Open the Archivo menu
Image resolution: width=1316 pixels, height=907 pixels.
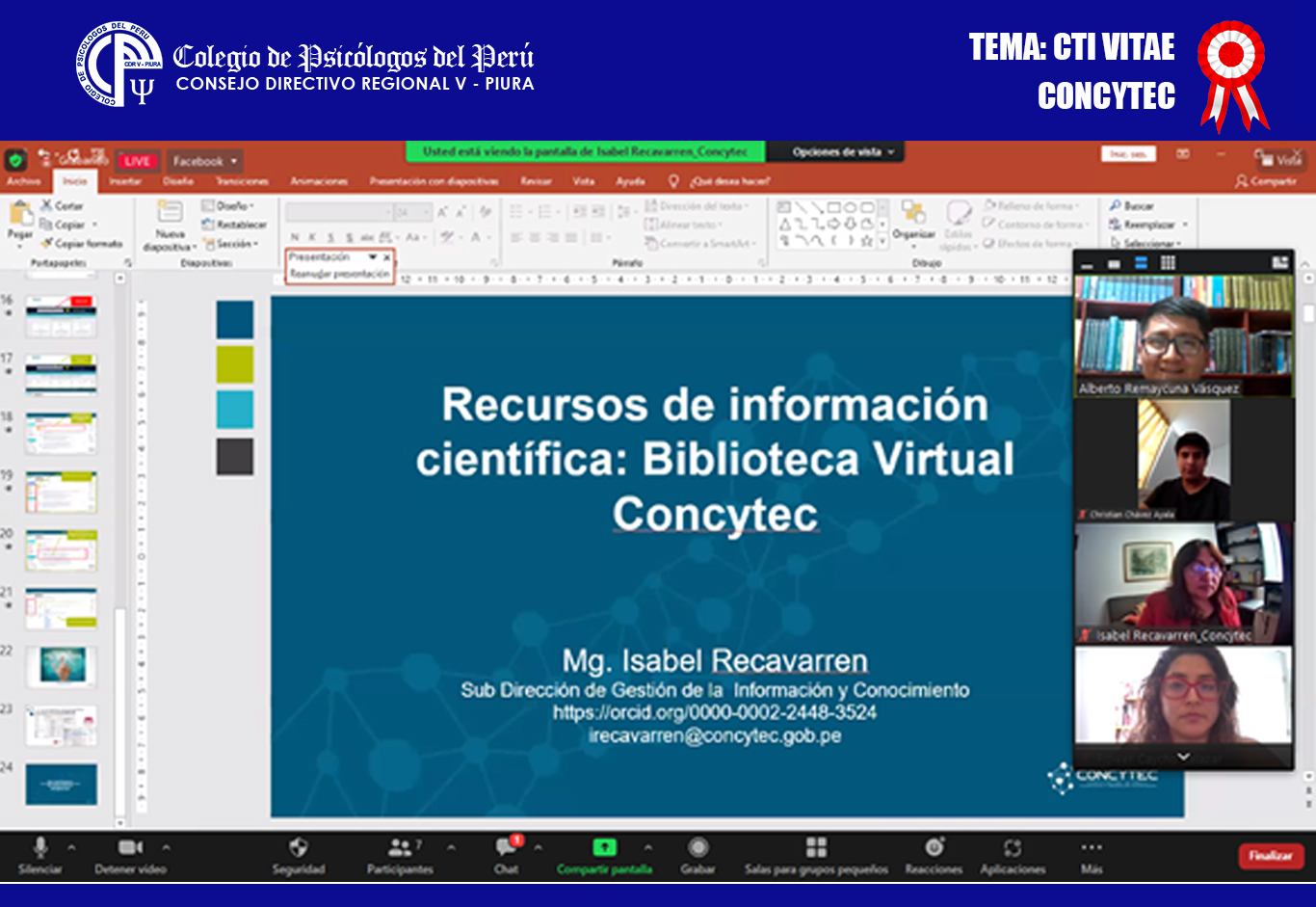click(23, 181)
